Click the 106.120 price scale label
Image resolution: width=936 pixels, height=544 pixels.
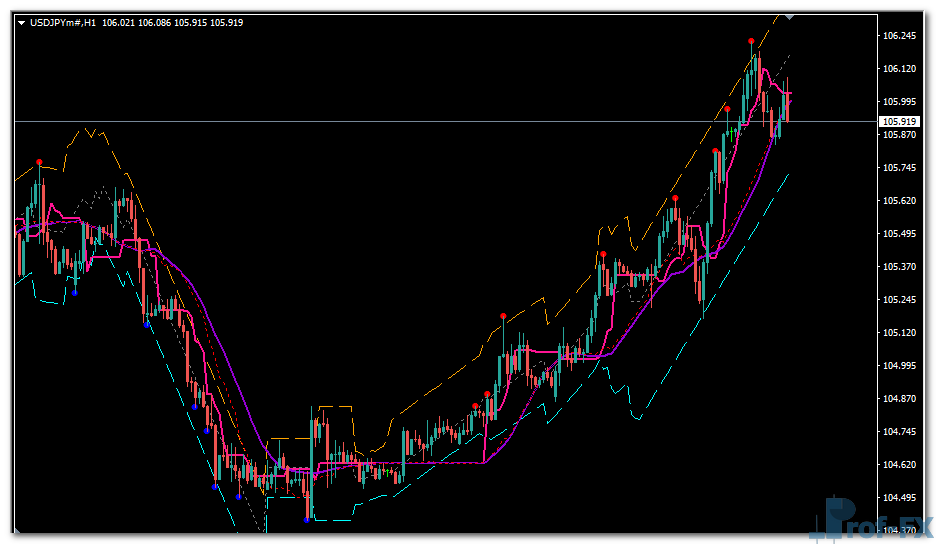(x=900, y=69)
